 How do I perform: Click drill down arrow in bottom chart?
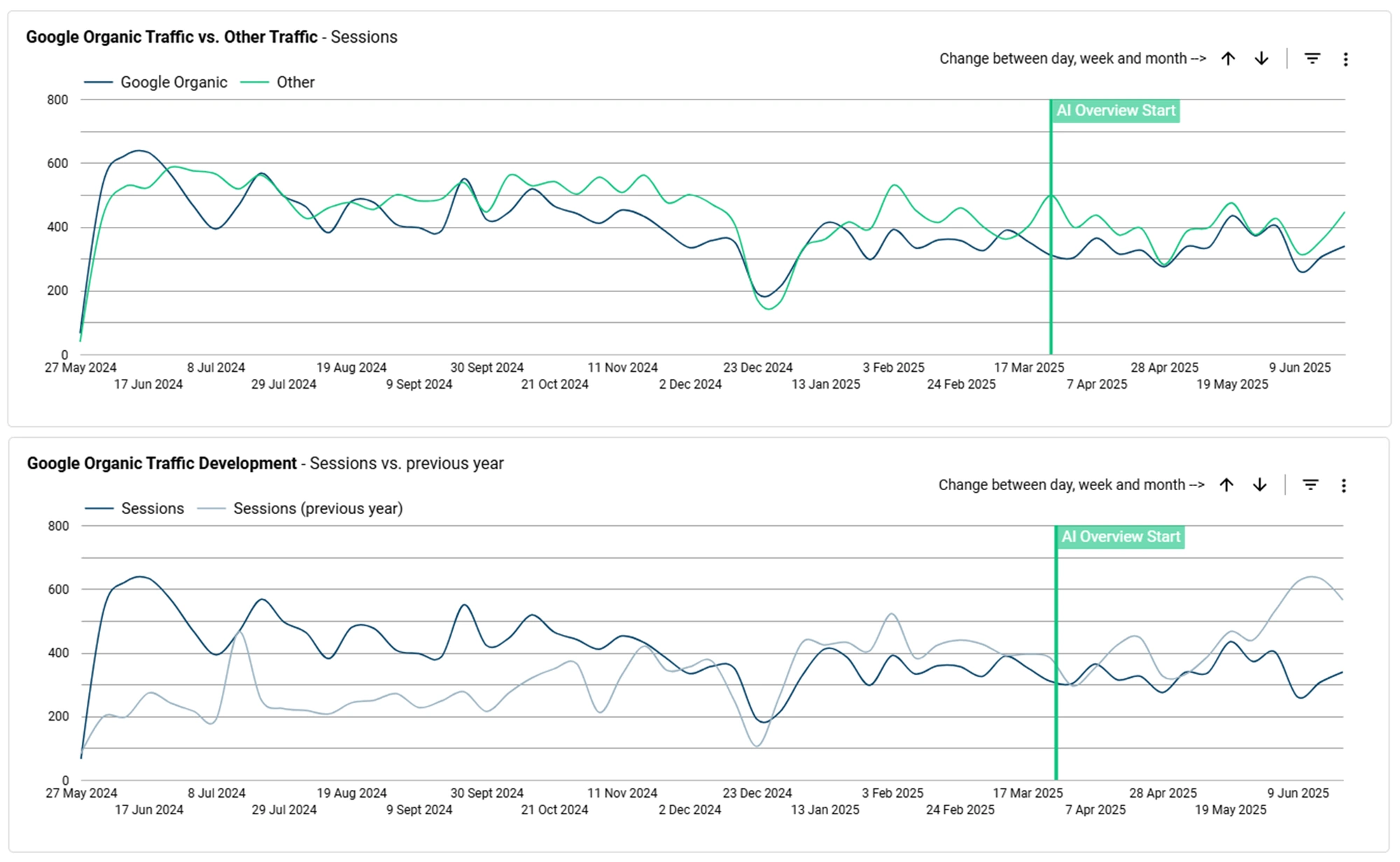point(1260,485)
